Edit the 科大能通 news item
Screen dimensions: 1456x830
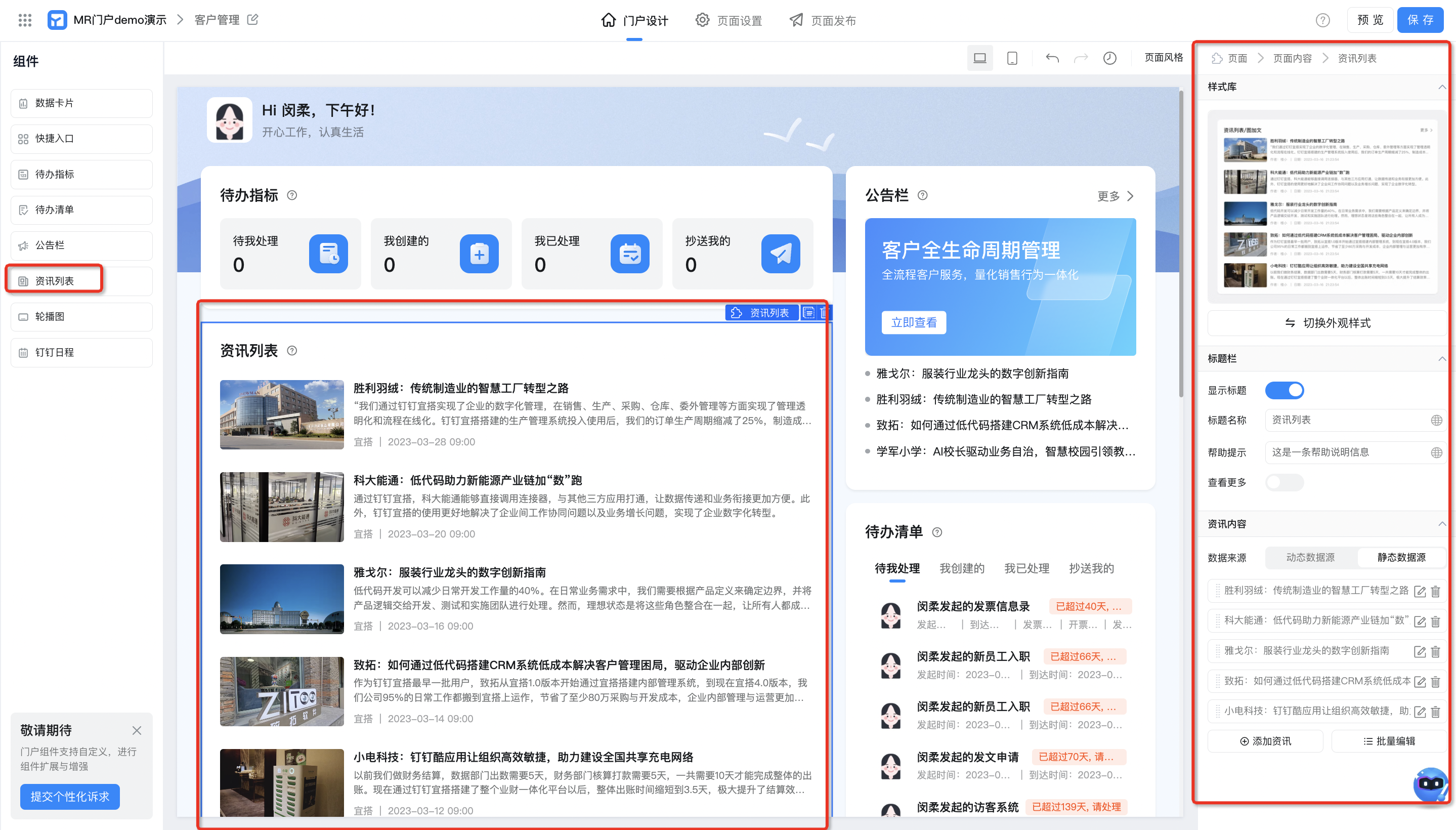1420,622
